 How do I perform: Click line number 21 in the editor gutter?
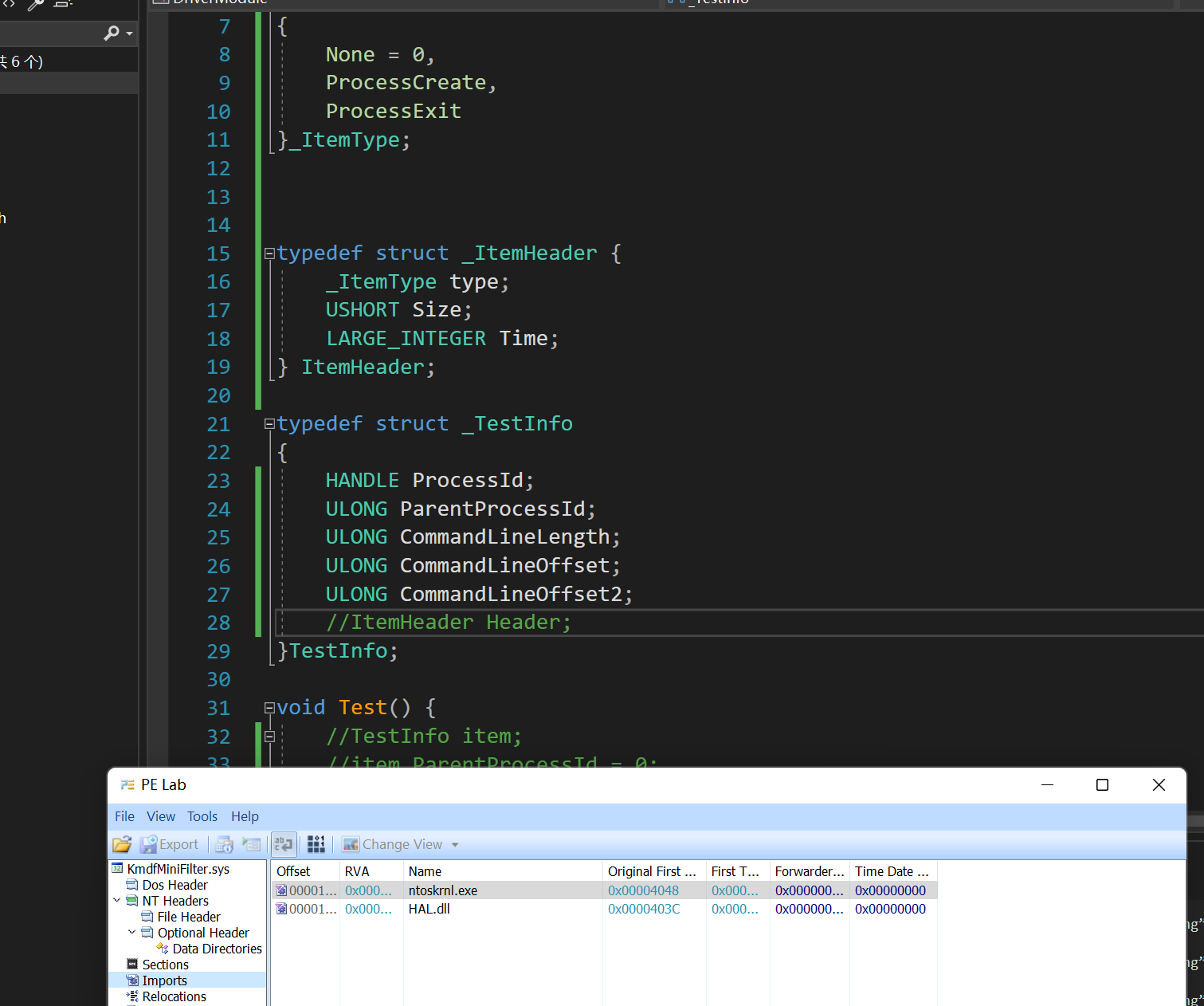pos(218,424)
